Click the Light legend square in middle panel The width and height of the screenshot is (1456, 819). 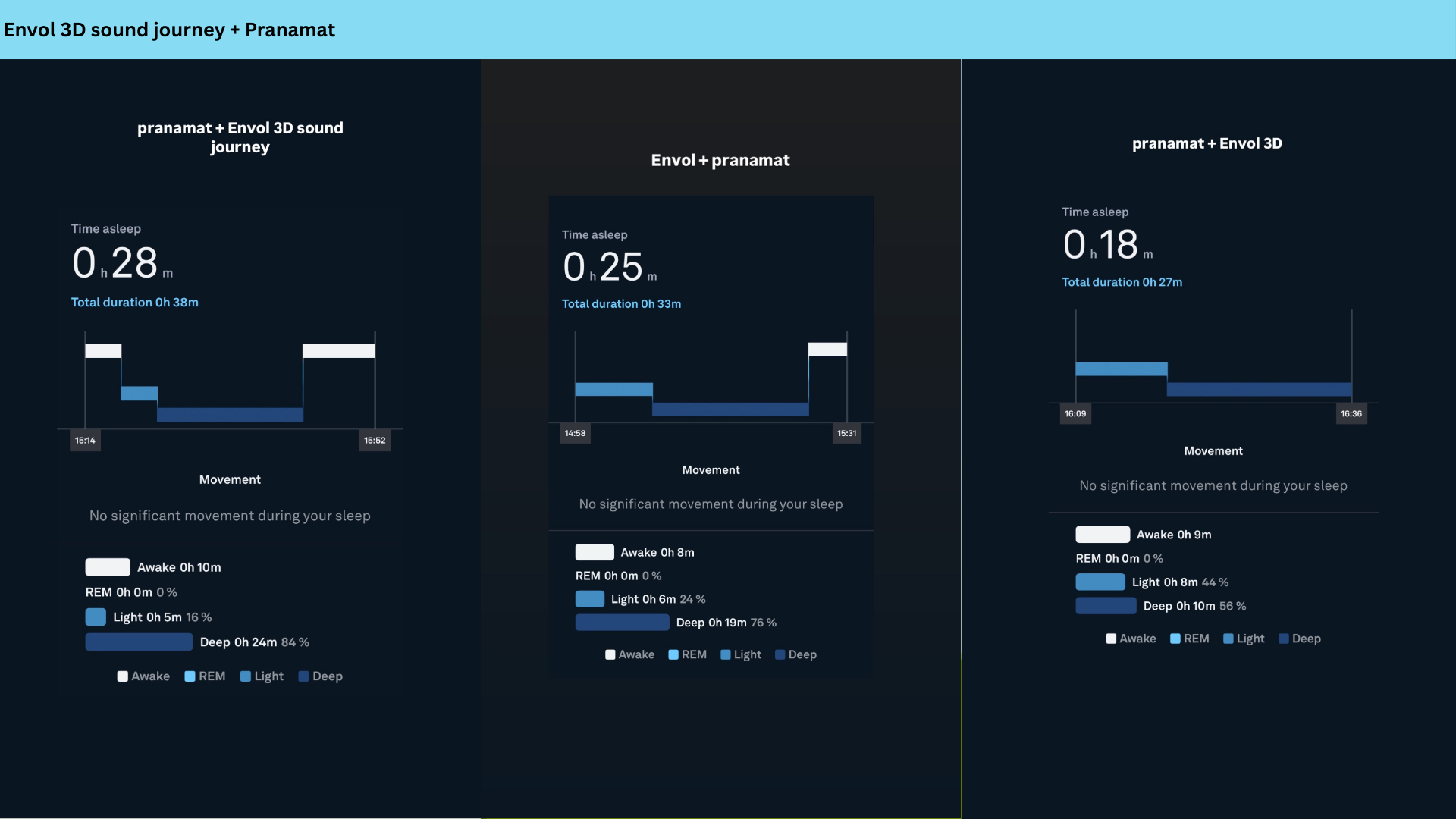tap(726, 654)
